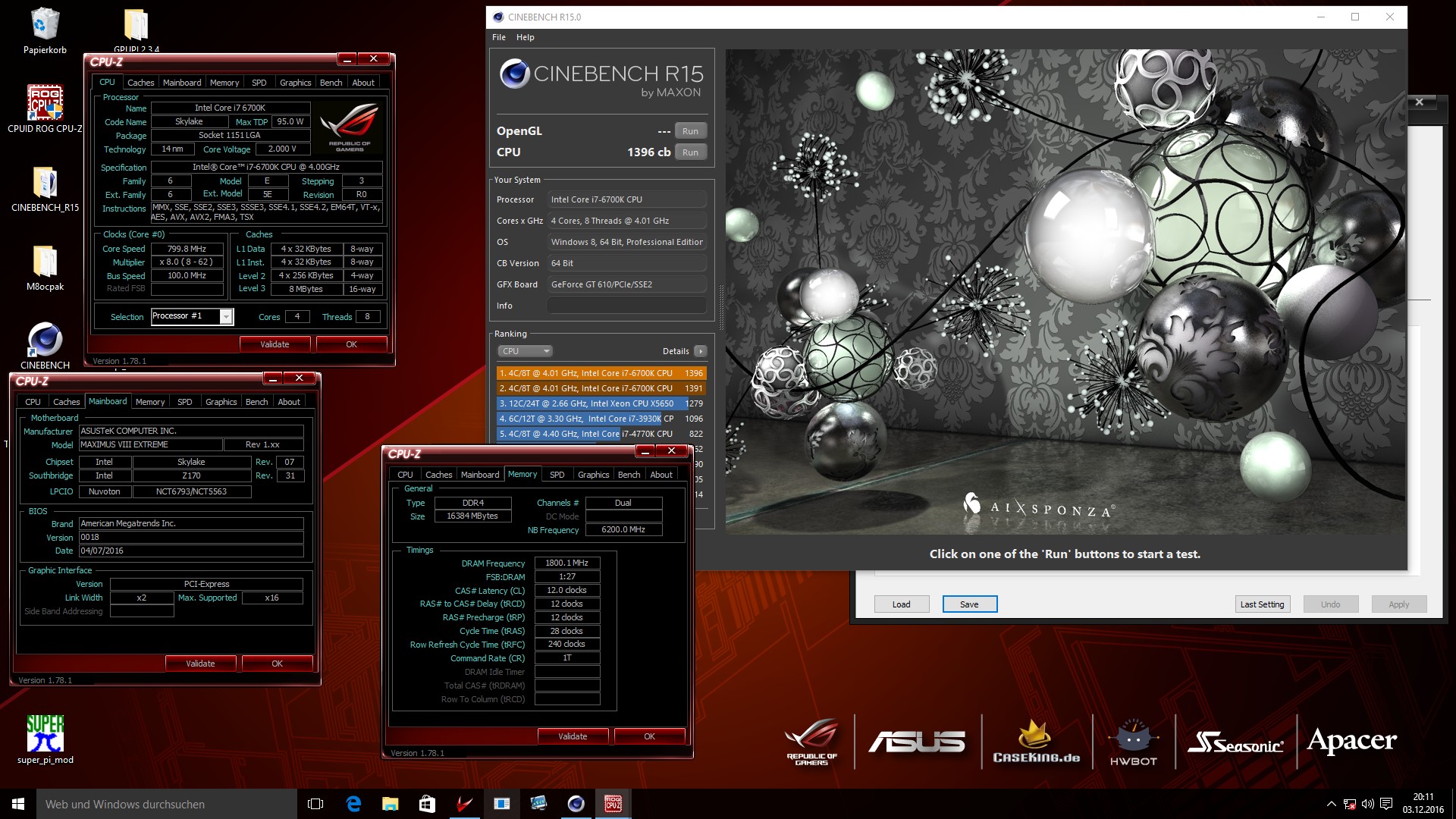The height and width of the screenshot is (819, 1456).
Task: Click Validate in the top CPU-Z window
Action: tap(275, 344)
